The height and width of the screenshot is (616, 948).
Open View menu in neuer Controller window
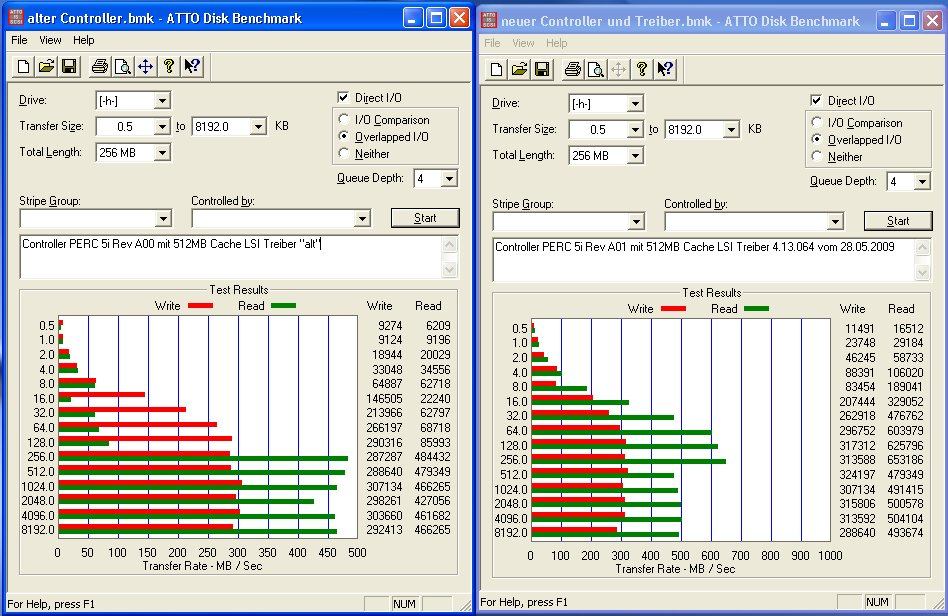point(523,43)
